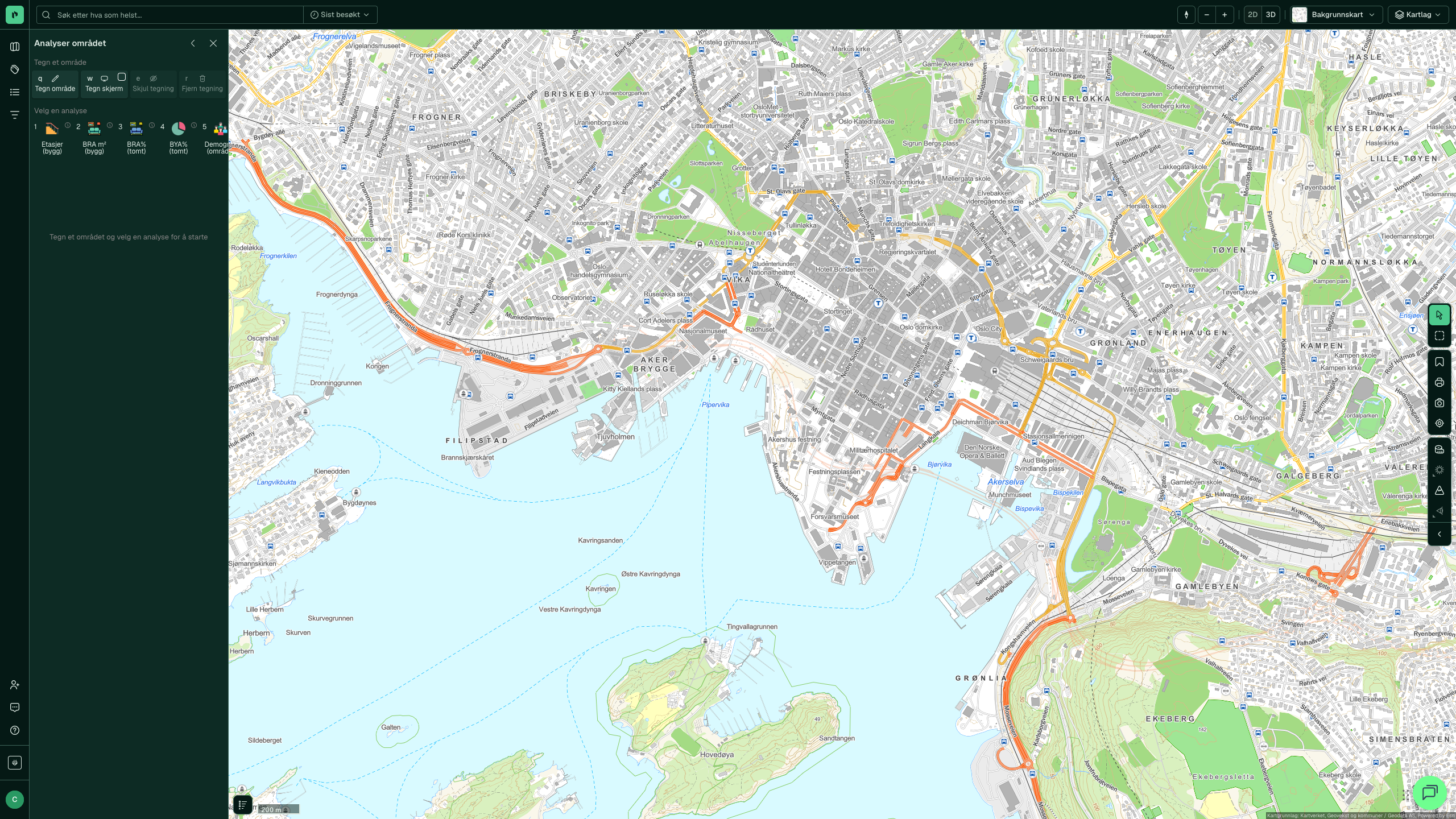Switch map to 2D view

(x=1252, y=15)
